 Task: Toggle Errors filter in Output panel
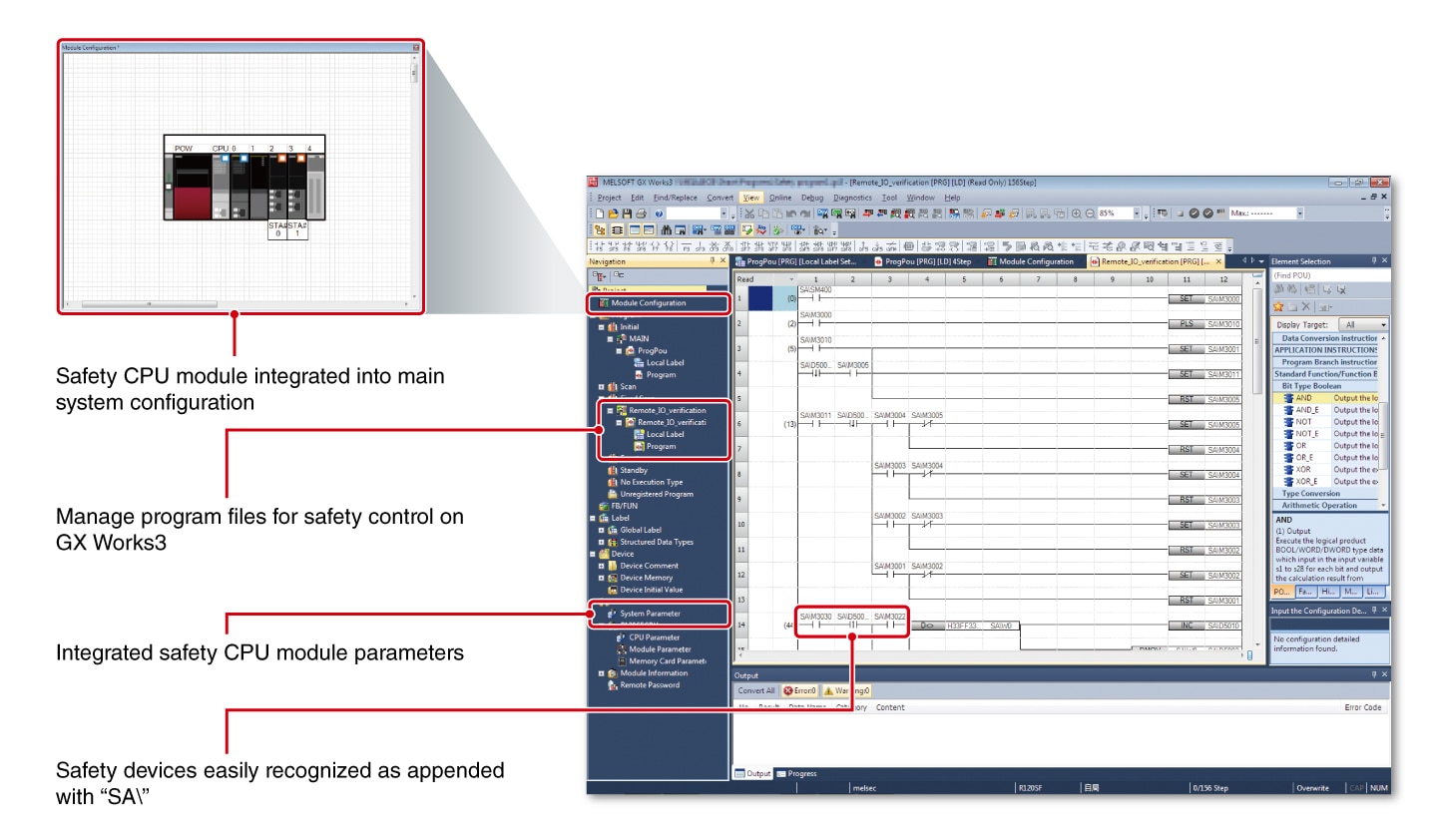click(x=800, y=690)
